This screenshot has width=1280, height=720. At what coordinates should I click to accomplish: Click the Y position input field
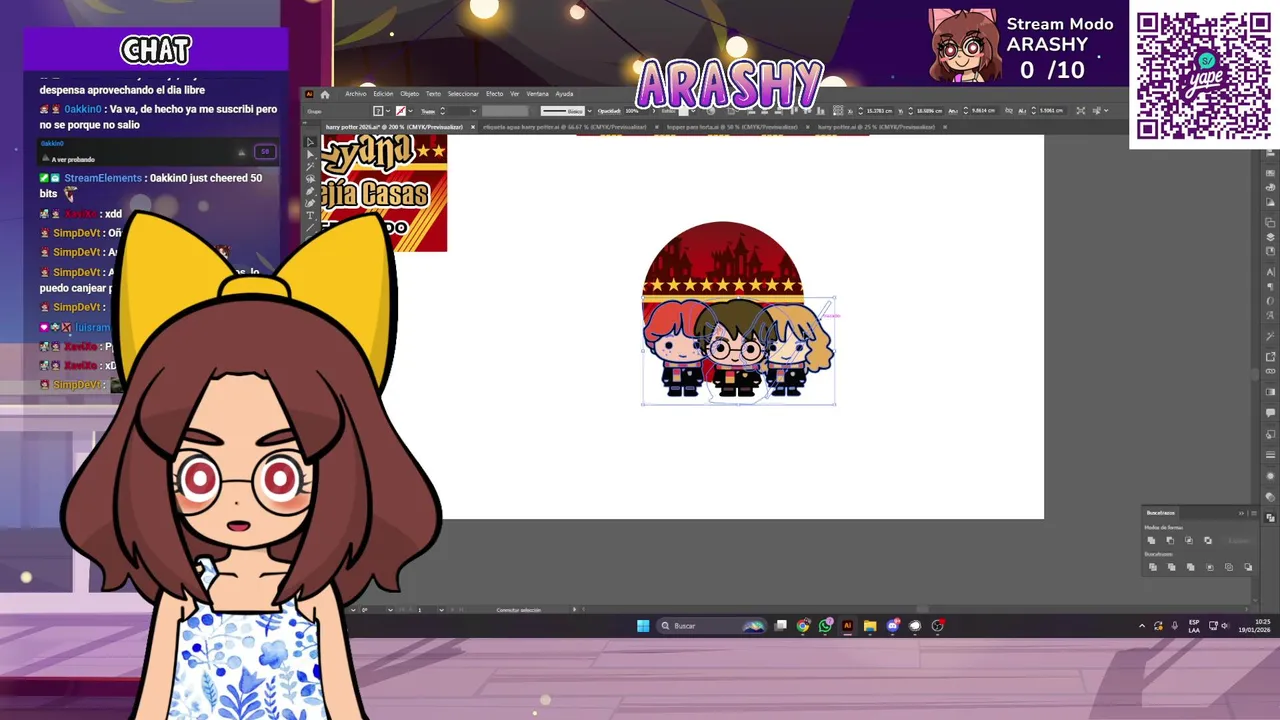click(930, 110)
